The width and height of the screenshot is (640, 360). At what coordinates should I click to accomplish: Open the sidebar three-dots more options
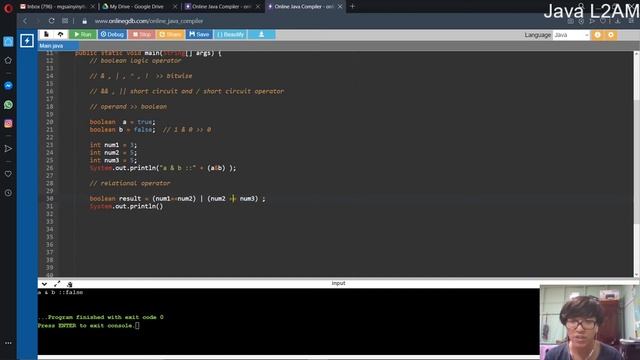coord(8,343)
